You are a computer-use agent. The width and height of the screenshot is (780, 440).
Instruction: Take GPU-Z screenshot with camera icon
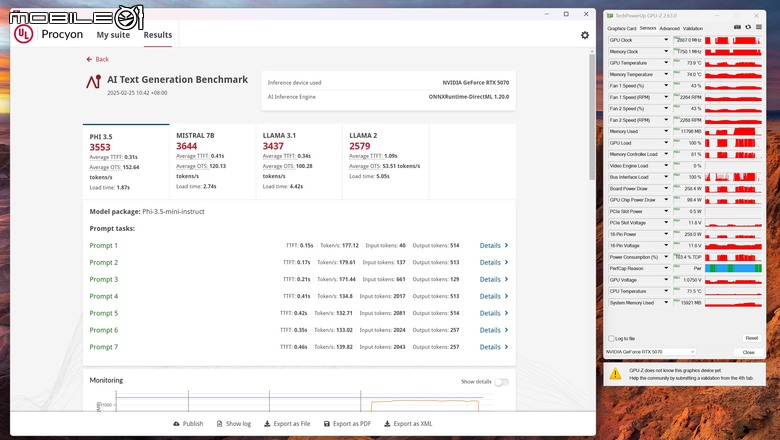(737, 27)
